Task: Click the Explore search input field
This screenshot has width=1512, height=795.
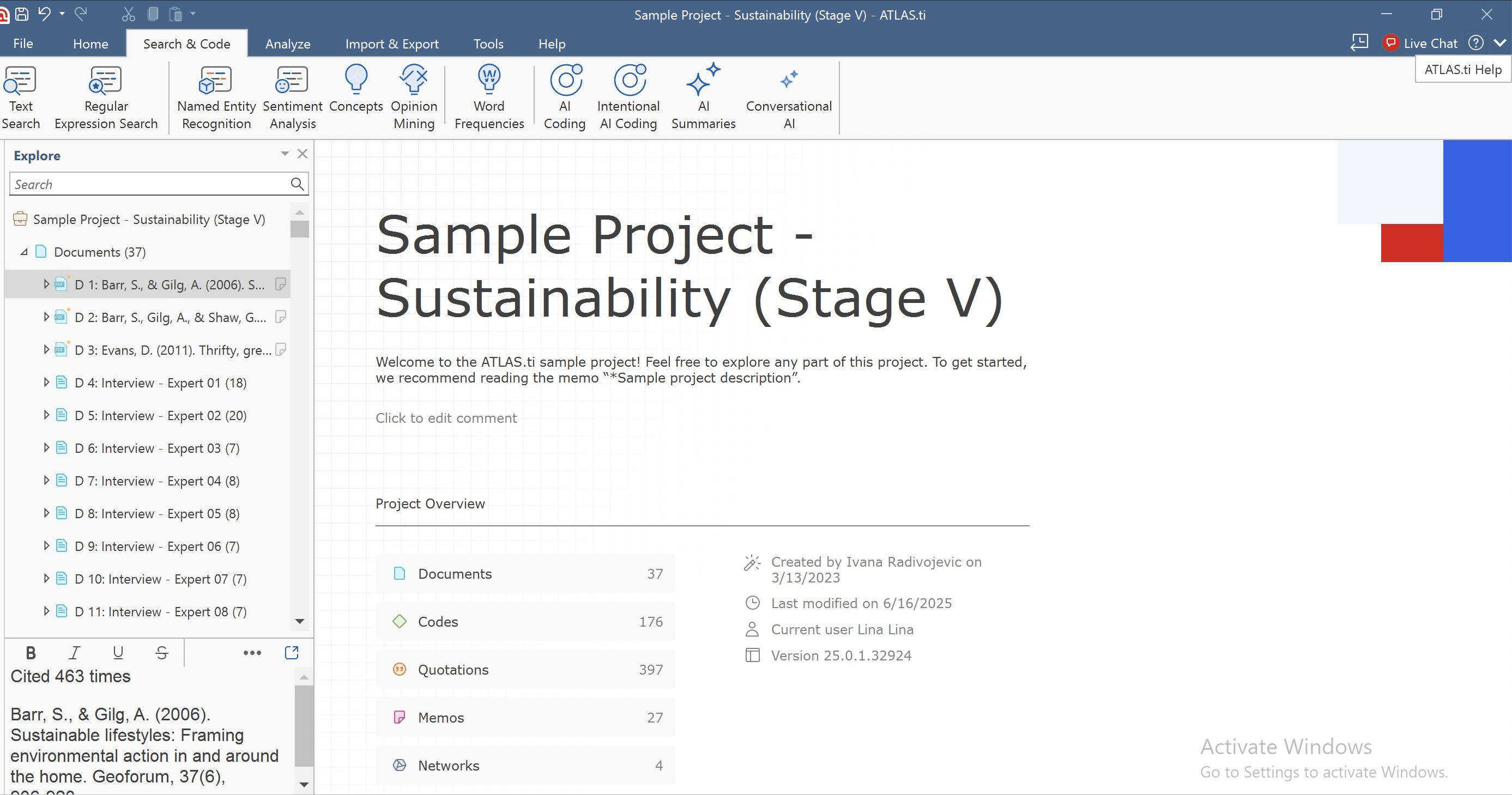Action: [150, 184]
